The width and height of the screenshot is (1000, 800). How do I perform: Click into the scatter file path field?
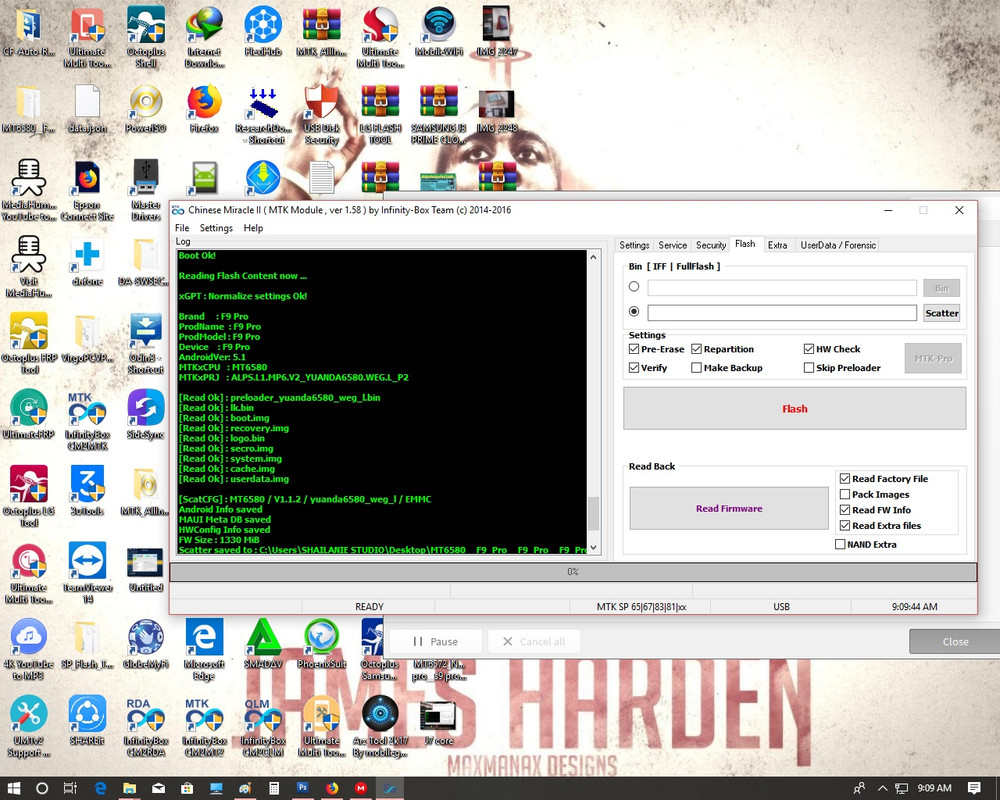click(x=782, y=313)
